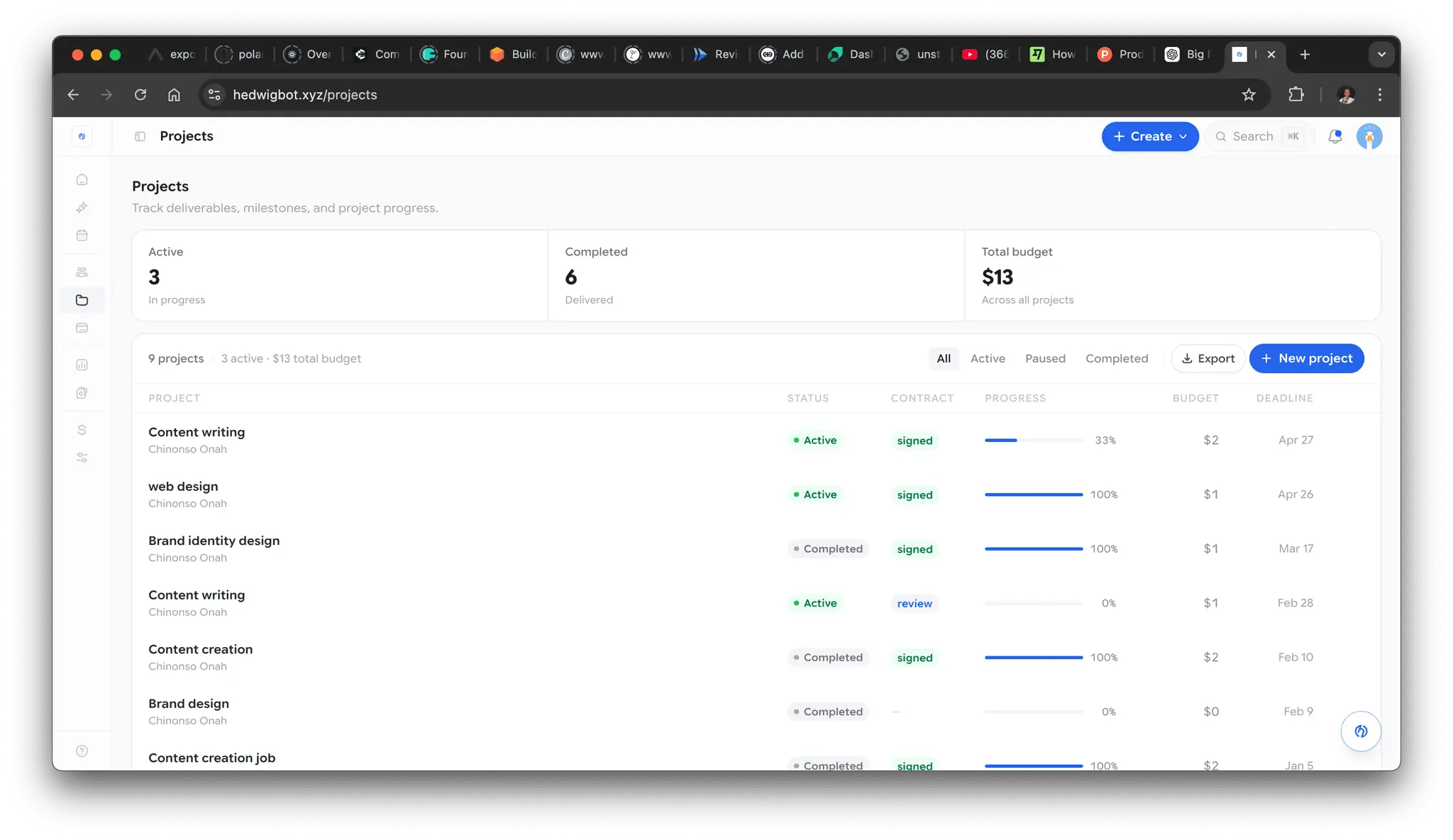Open the dollar sign icon in the sidebar

click(82, 430)
